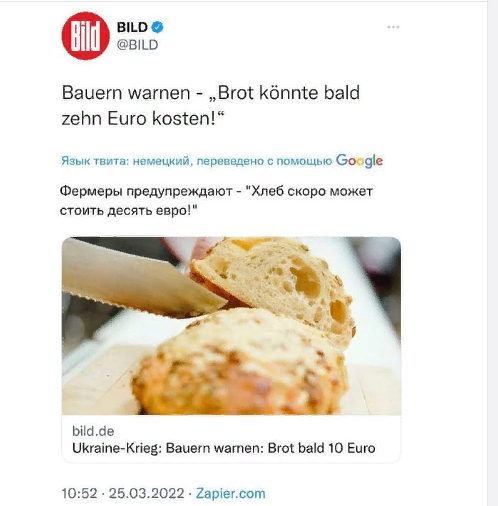Screen dimensions: 498x506
Task: Click translated line 'стоить десять евро!'
Action: point(129,210)
